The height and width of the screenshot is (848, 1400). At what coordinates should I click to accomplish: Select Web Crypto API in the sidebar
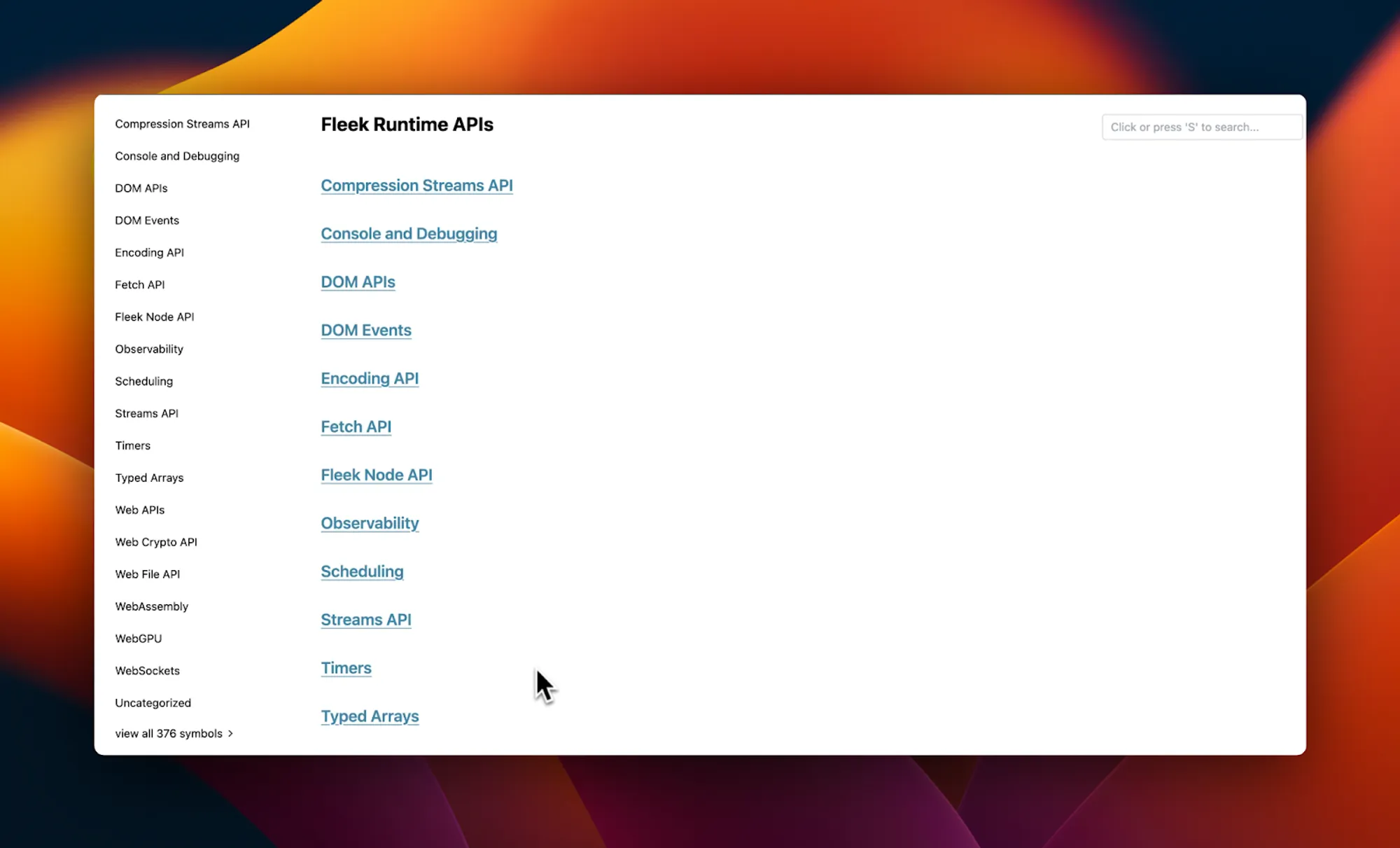[x=156, y=542]
